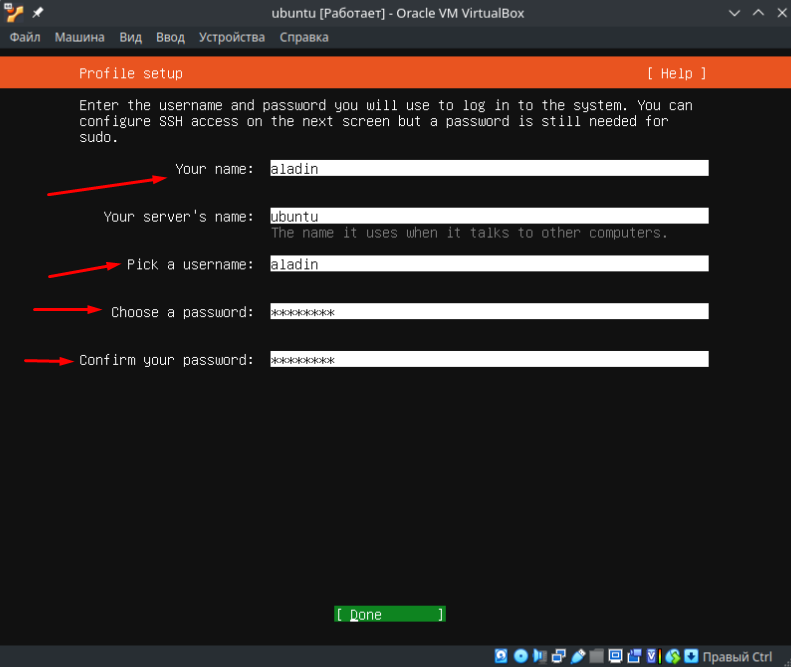This screenshot has height=667, width=791.
Task: Click the Profile setup header title
Action: click(x=131, y=74)
